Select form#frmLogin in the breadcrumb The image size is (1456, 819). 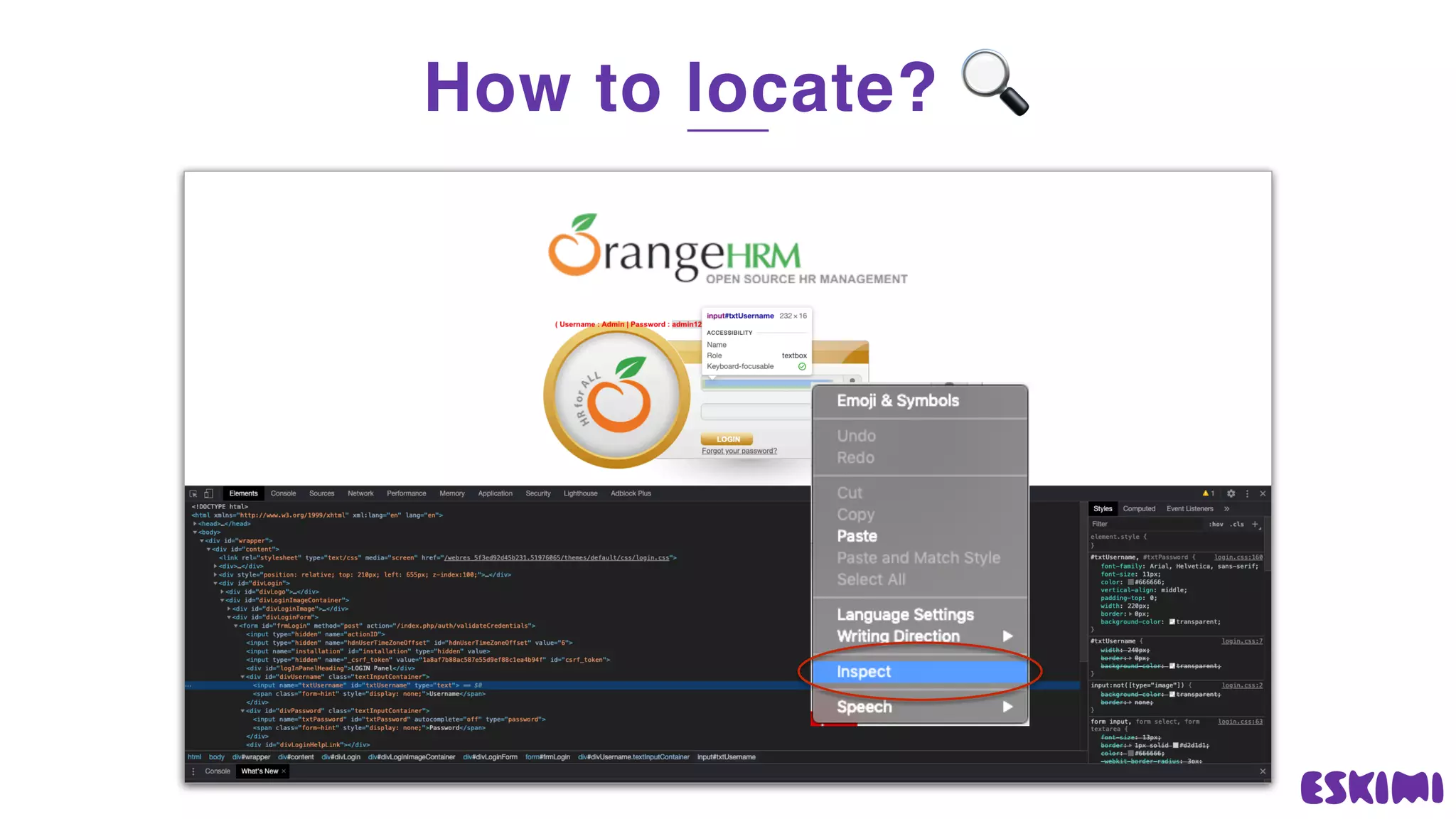pyautogui.click(x=547, y=757)
